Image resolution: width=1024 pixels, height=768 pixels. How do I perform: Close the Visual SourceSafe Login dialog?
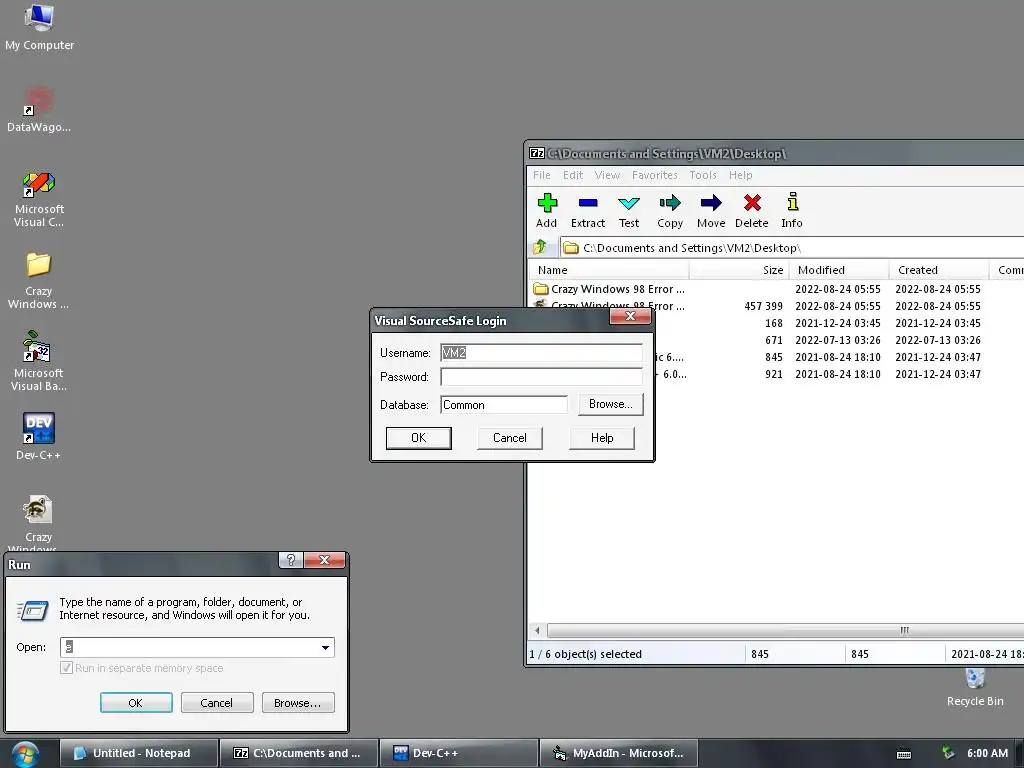coord(630,316)
